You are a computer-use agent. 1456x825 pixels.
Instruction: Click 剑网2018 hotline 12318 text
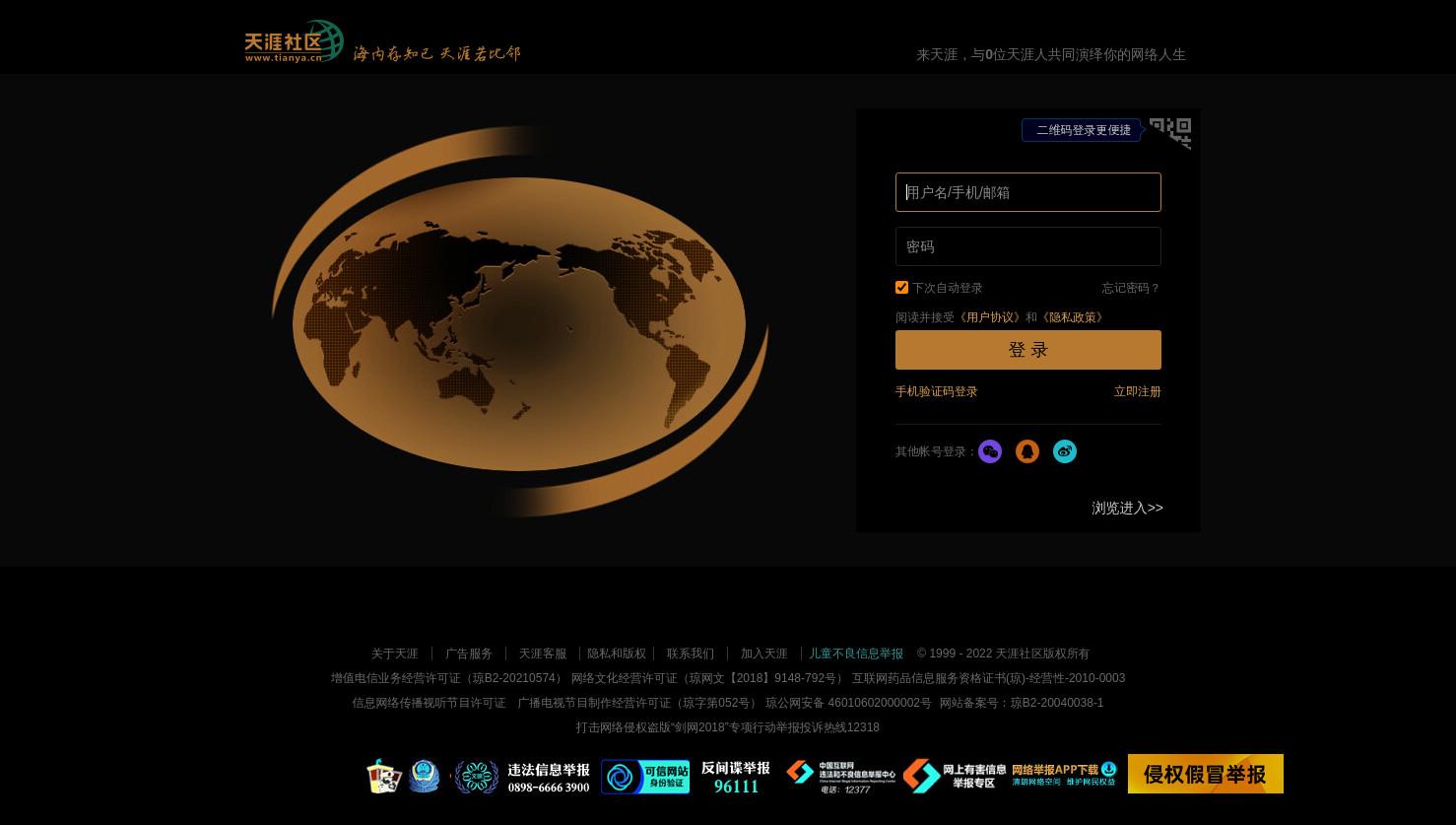[x=728, y=727]
